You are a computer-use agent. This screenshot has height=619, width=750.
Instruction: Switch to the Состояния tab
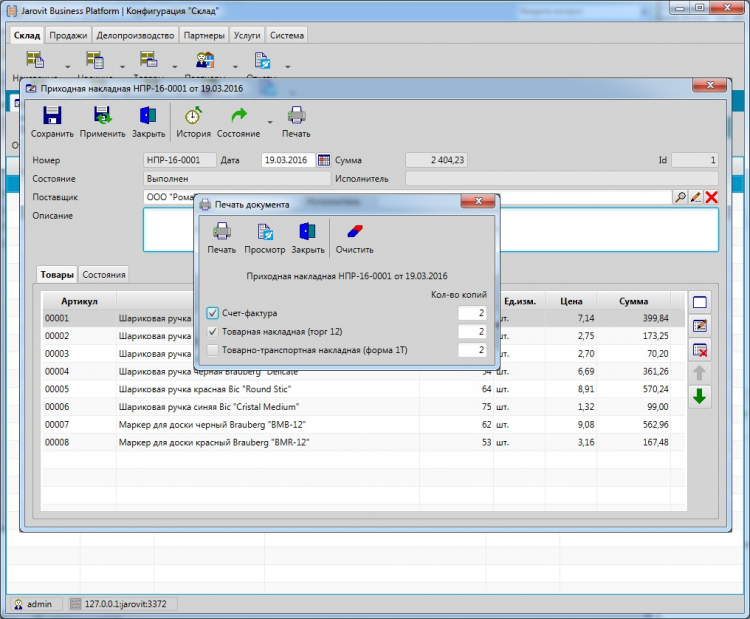click(104, 274)
